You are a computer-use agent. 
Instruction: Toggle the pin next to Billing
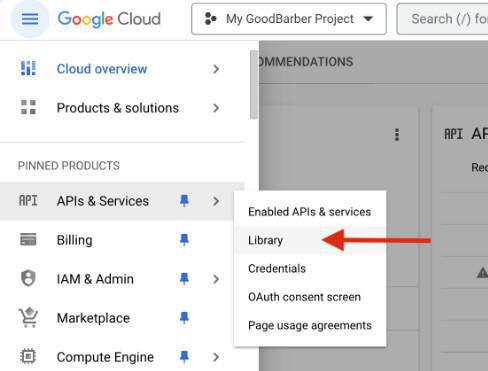click(x=184, y=240)
